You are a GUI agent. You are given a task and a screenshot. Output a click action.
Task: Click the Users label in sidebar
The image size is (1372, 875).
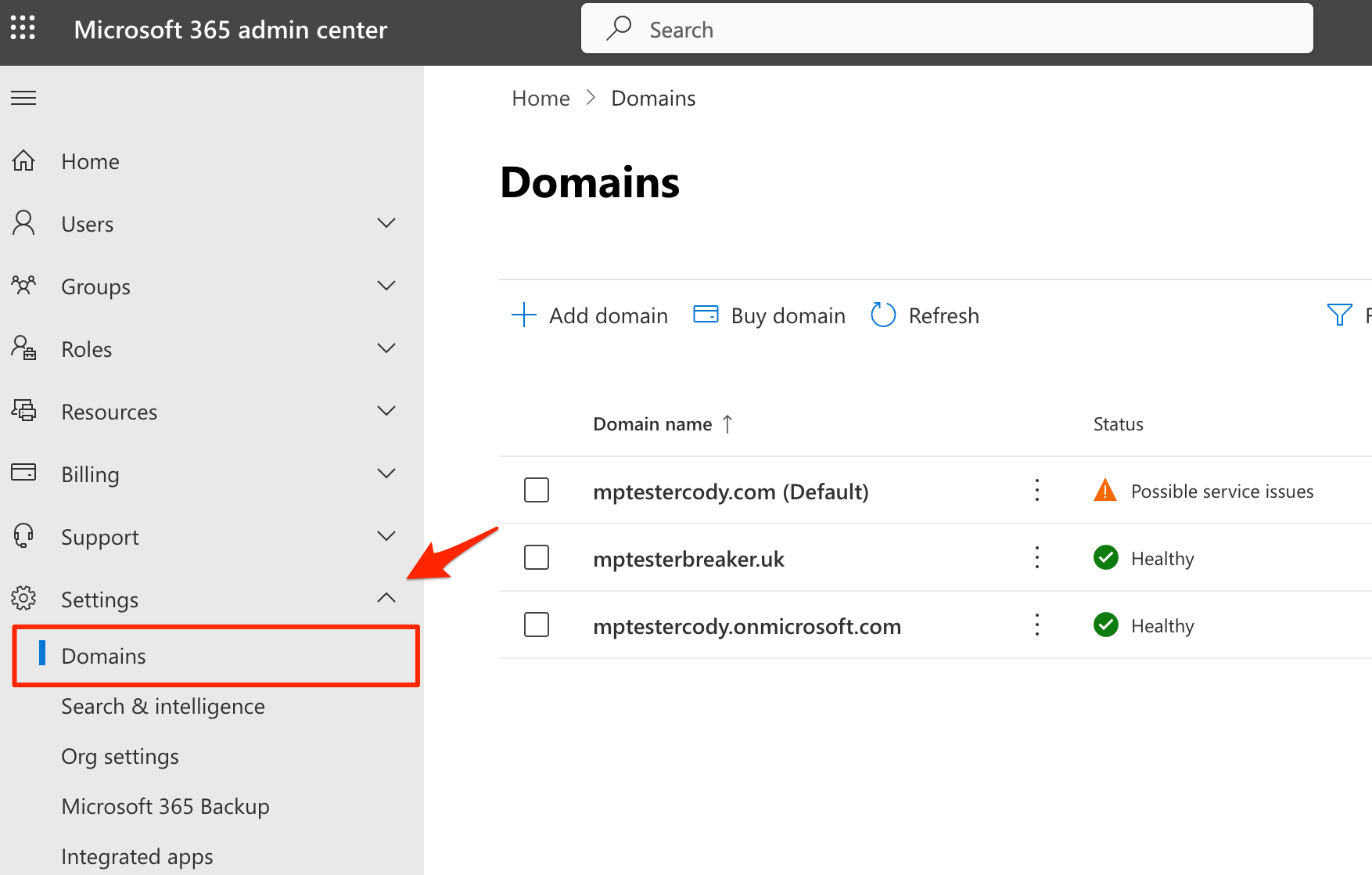87,224
